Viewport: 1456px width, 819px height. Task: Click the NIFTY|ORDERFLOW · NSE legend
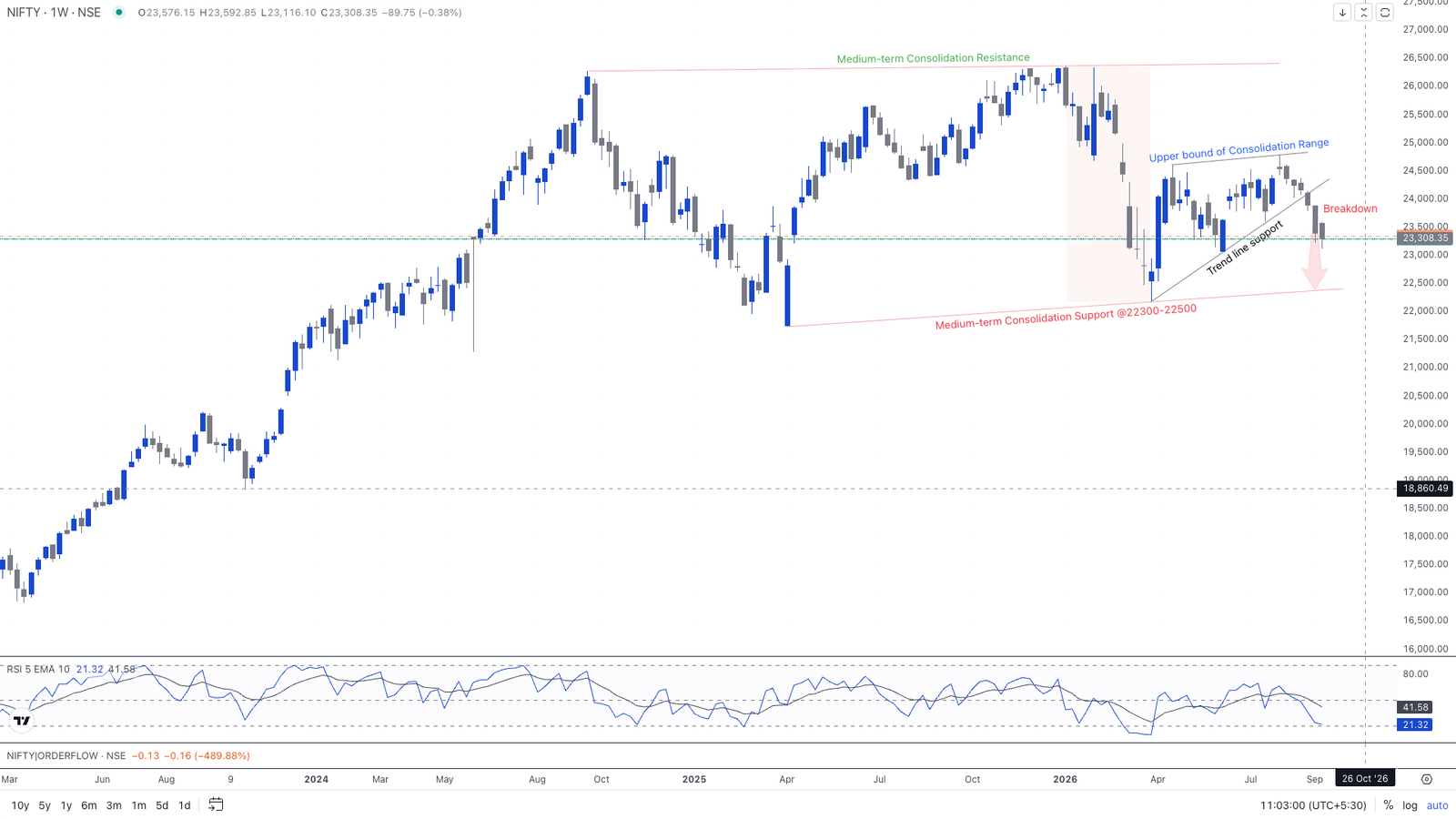(x=66, y=756)
